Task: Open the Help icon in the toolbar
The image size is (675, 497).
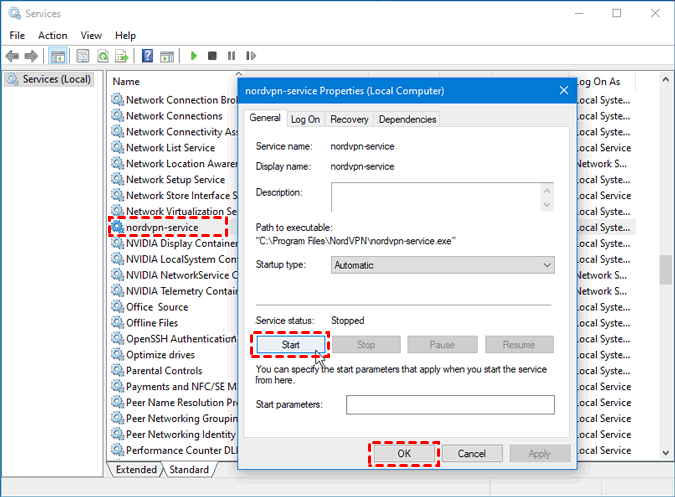Action: point(147,56)
